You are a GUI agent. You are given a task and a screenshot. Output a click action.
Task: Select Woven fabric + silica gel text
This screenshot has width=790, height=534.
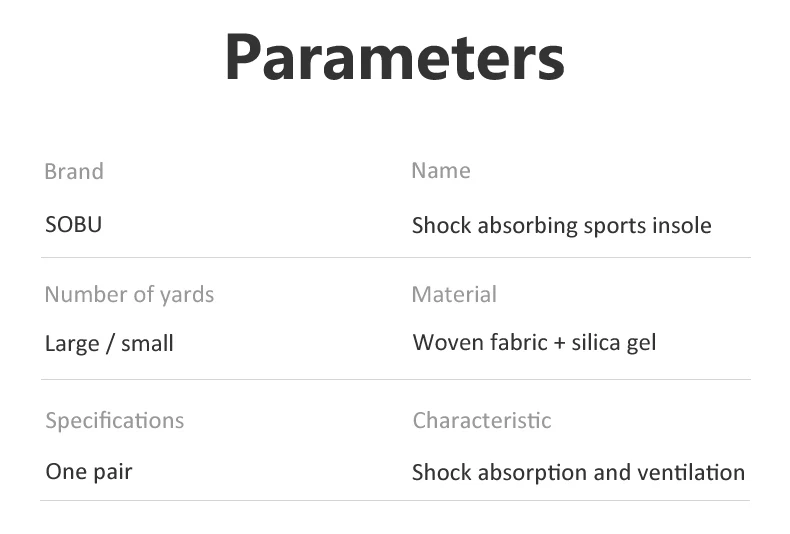[534, 342]
